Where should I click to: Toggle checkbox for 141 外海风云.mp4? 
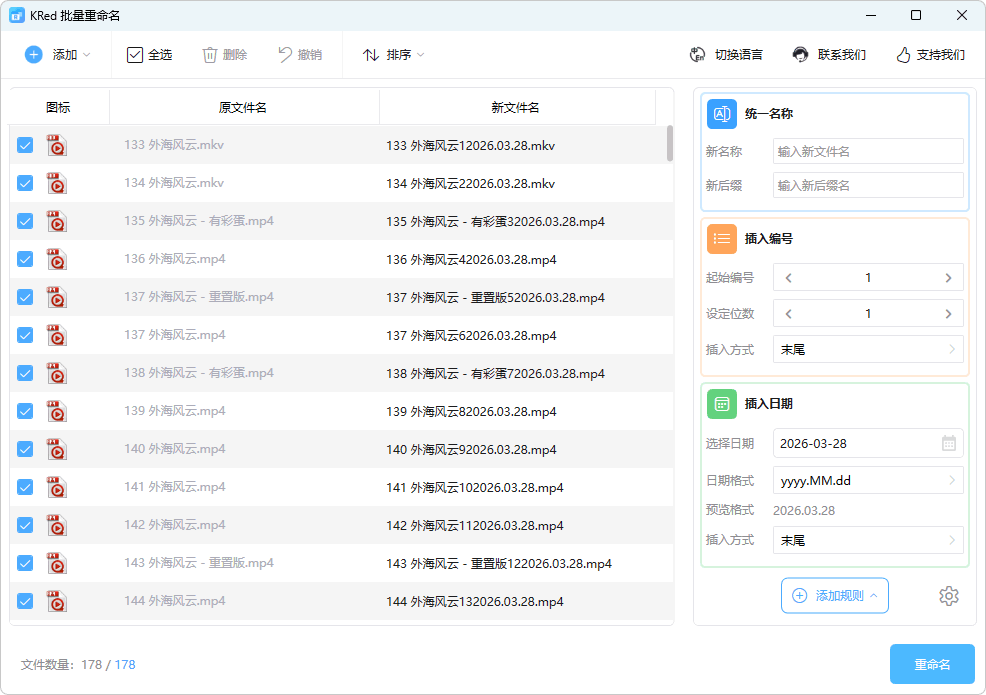click(25, 487)
